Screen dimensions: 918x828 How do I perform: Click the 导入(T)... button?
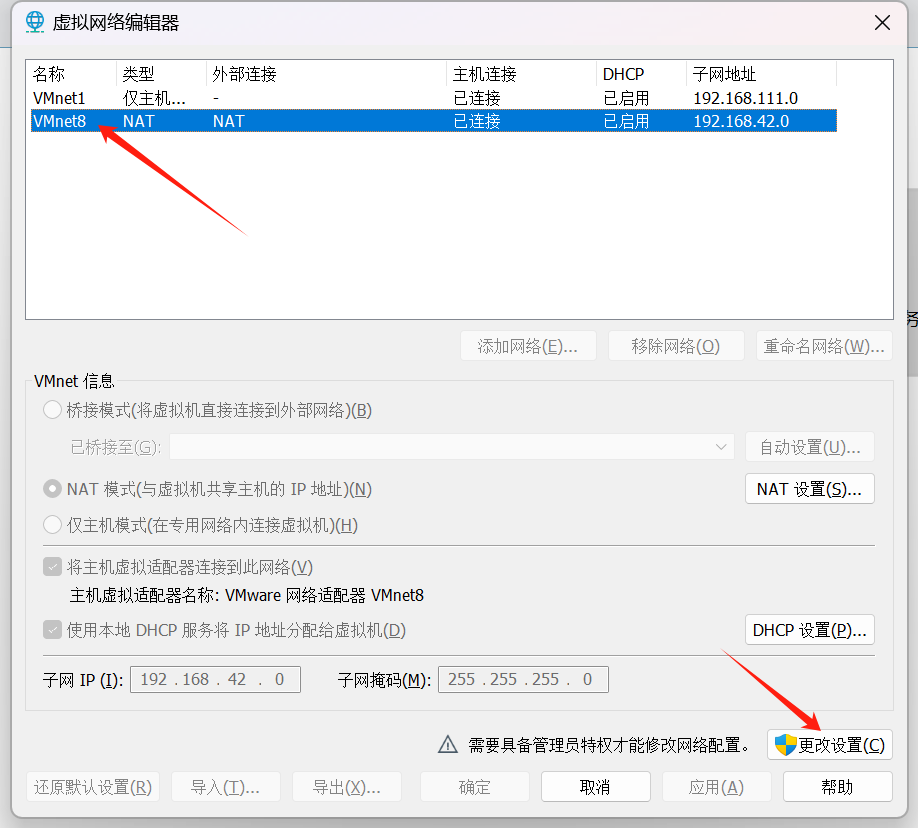225,786
